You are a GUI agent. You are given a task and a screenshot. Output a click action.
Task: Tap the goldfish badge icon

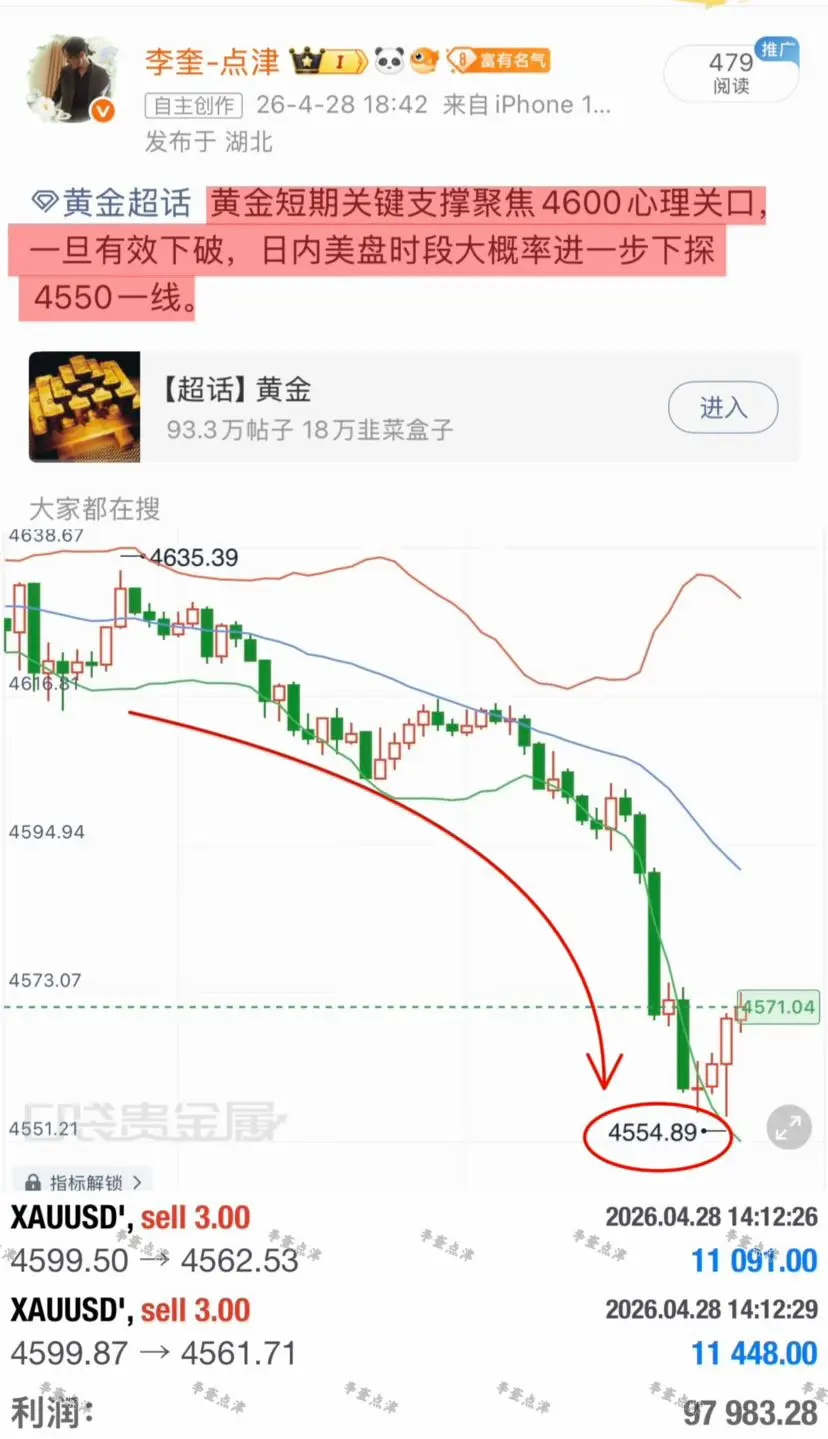(426, 61)
